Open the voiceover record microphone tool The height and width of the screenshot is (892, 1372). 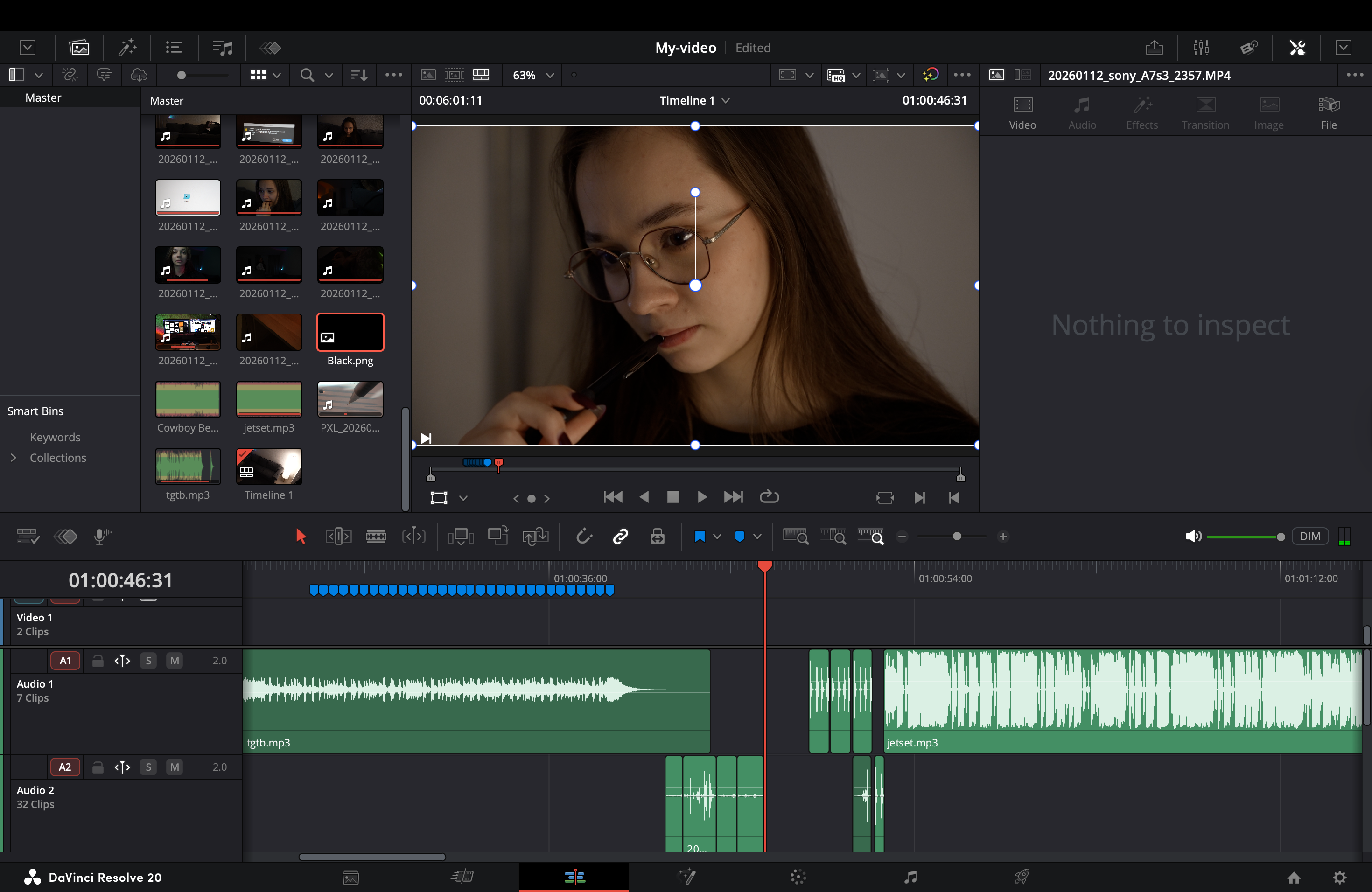102,536
